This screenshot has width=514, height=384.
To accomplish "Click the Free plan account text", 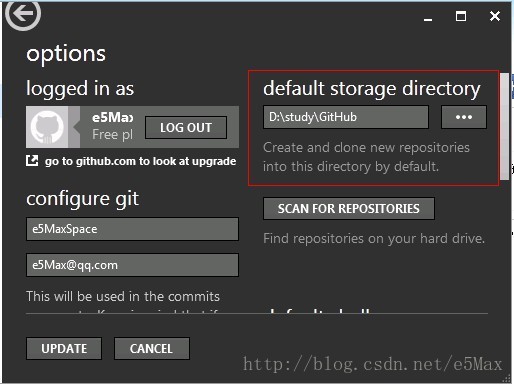I will (x=113, y=135).
